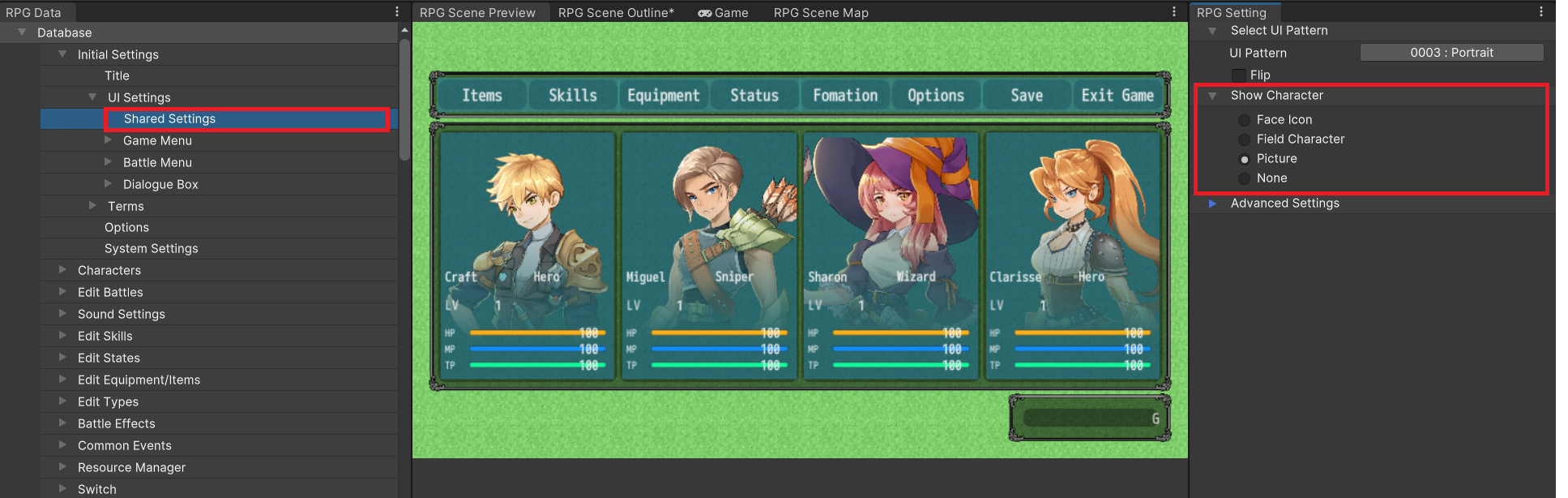
Task: Click the gold G currency box
Action: 1090,419
